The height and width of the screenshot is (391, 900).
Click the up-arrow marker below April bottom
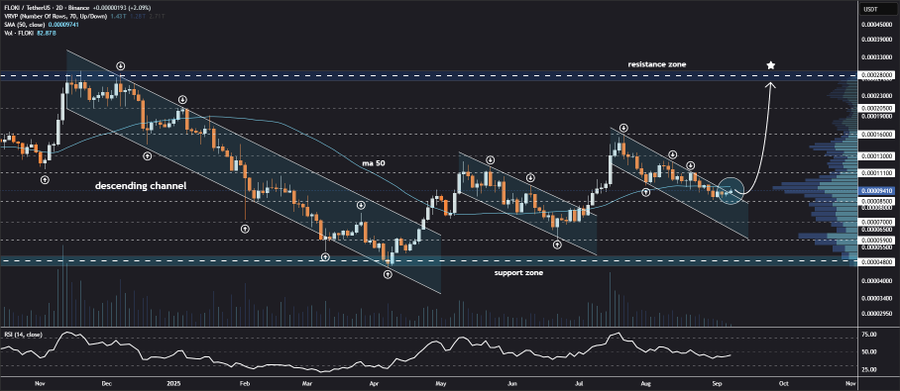click(388, 274)
